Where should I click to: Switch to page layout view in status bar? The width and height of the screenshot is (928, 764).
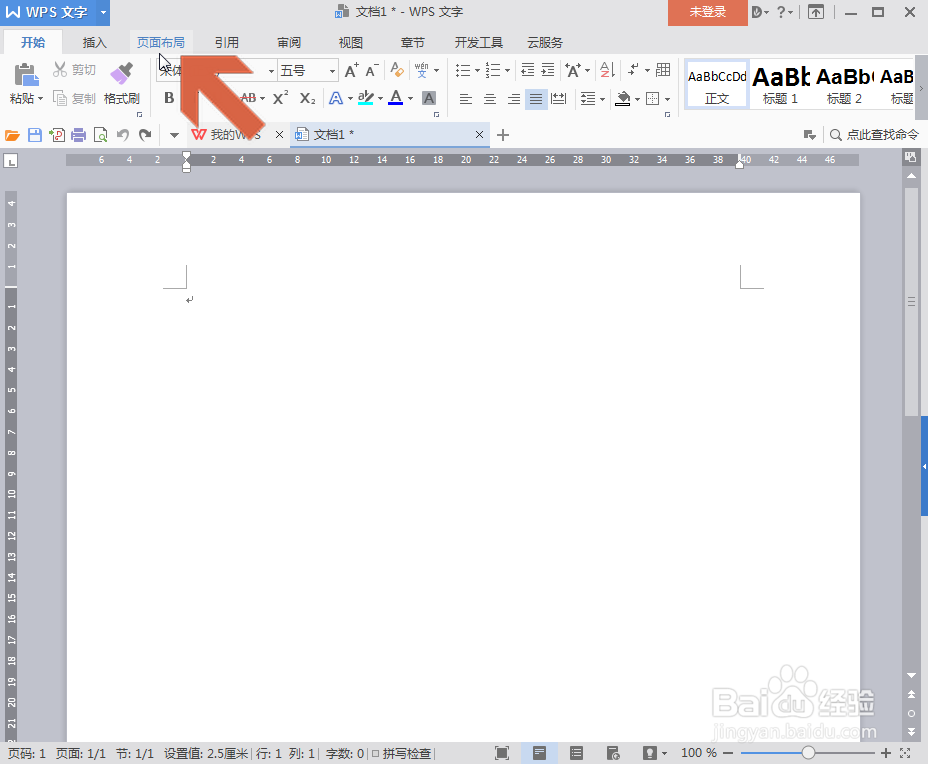539,753
